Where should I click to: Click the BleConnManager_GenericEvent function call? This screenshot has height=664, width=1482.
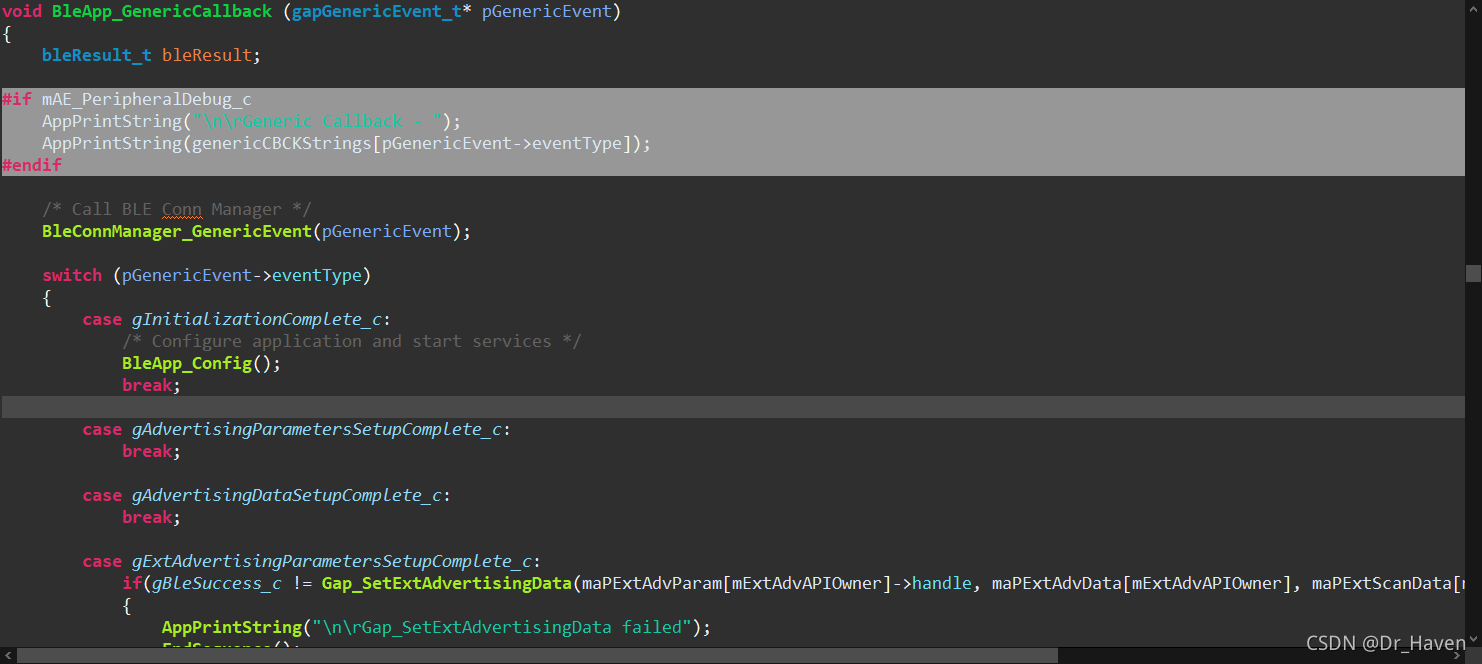point(177,231)
